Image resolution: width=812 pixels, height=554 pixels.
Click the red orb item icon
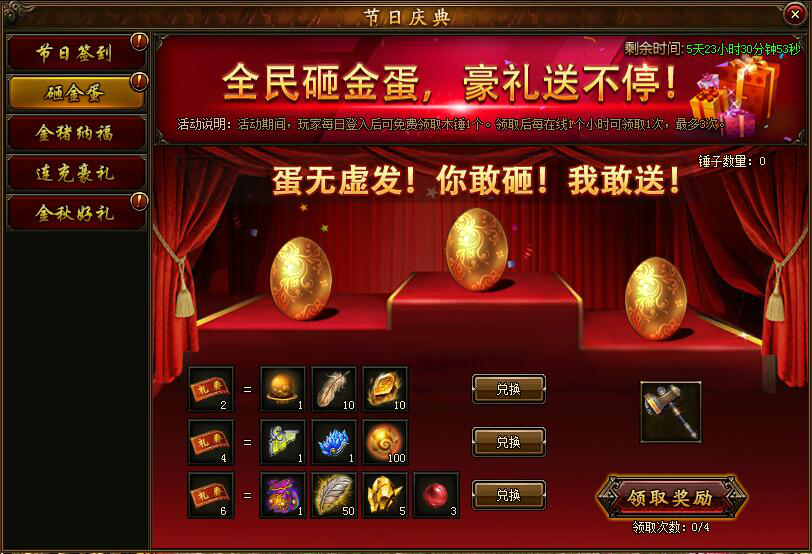tap(437, 495)
